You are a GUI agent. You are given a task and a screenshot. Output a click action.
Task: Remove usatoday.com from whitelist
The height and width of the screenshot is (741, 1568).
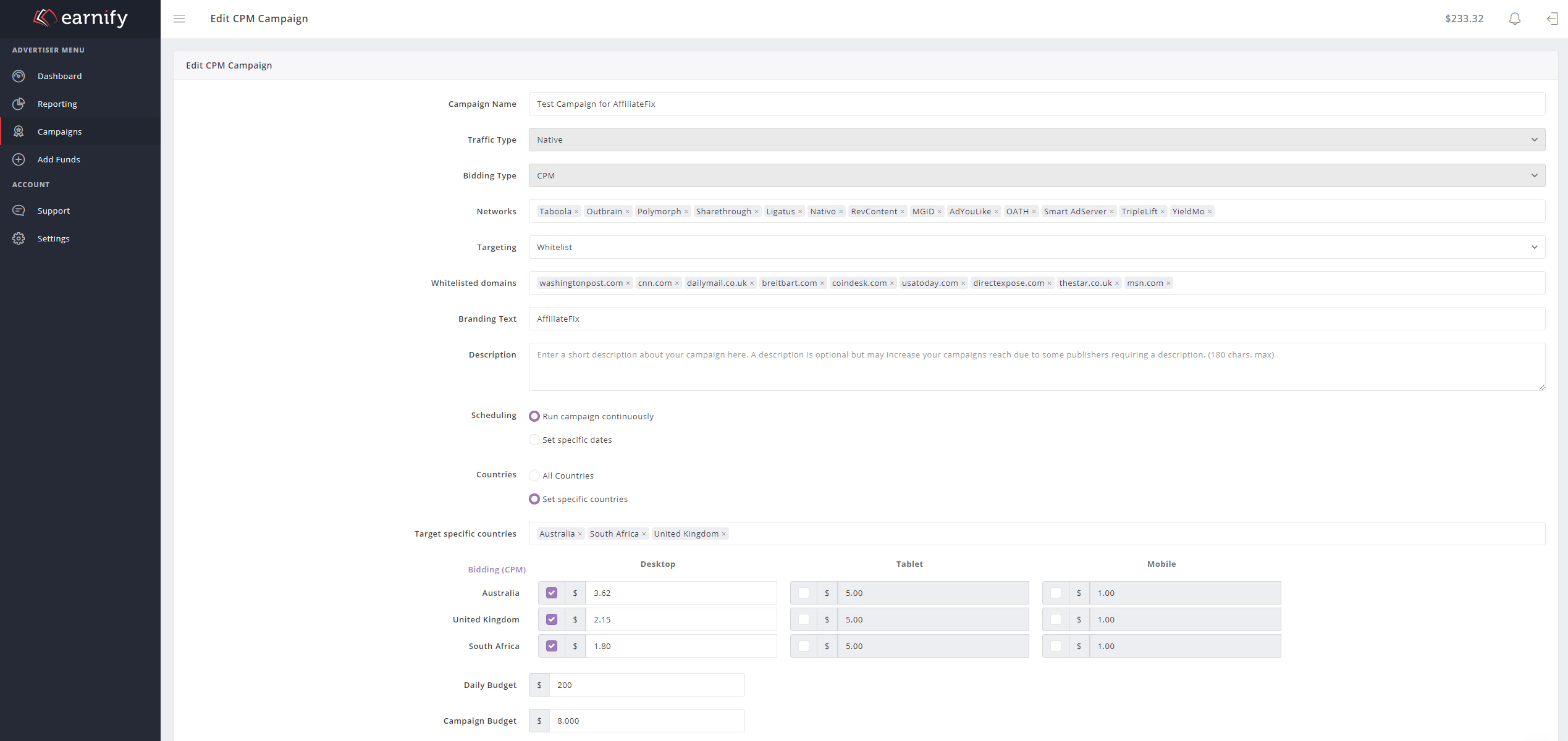click(x=963, y=283)
